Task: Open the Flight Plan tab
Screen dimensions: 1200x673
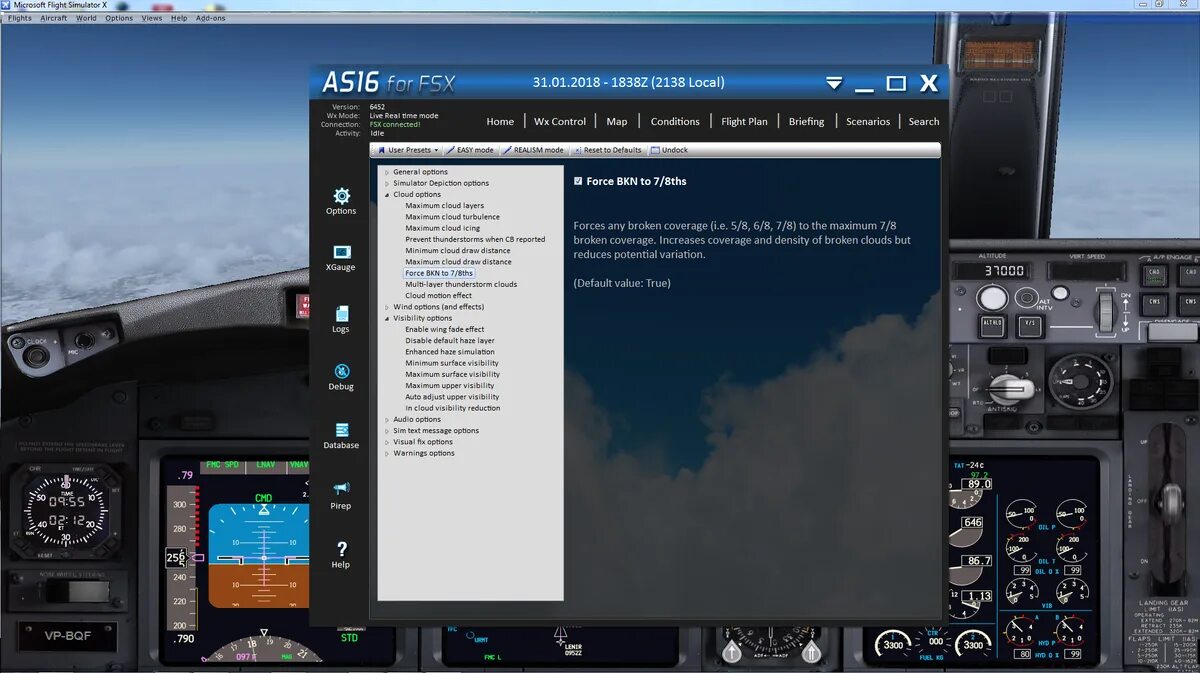Action: pos(745,122)
